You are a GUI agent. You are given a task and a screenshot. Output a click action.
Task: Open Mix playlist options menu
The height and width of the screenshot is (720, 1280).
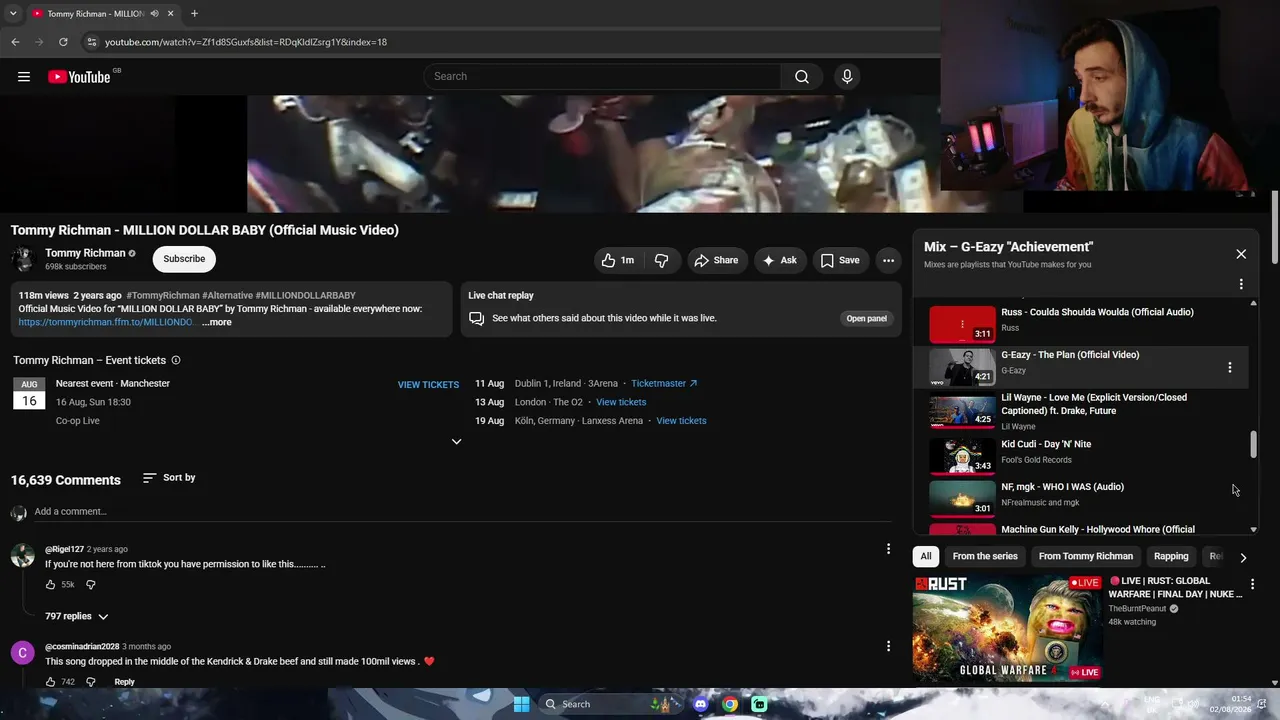pos(1241,284)
